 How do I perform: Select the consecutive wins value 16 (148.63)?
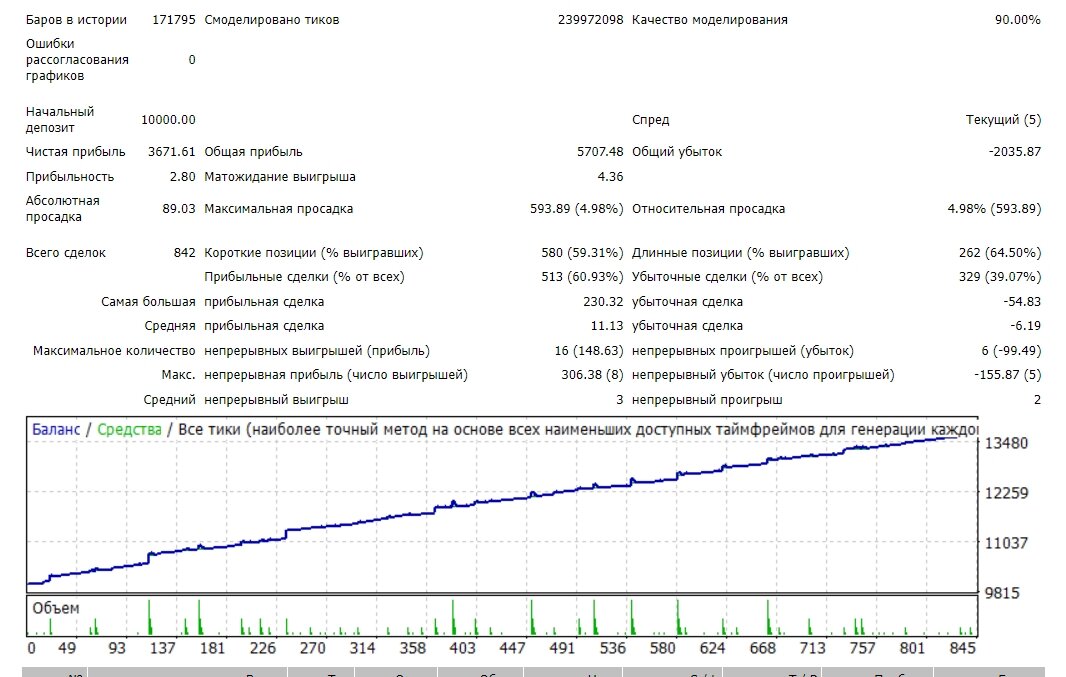(589, 351)
